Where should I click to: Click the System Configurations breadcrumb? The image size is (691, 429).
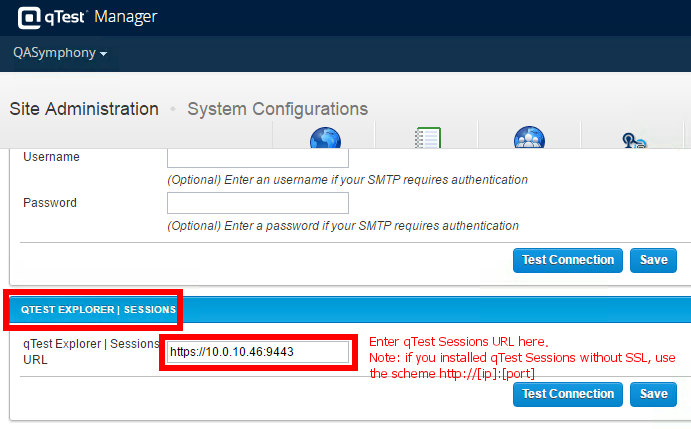click(x=277, y=109)
